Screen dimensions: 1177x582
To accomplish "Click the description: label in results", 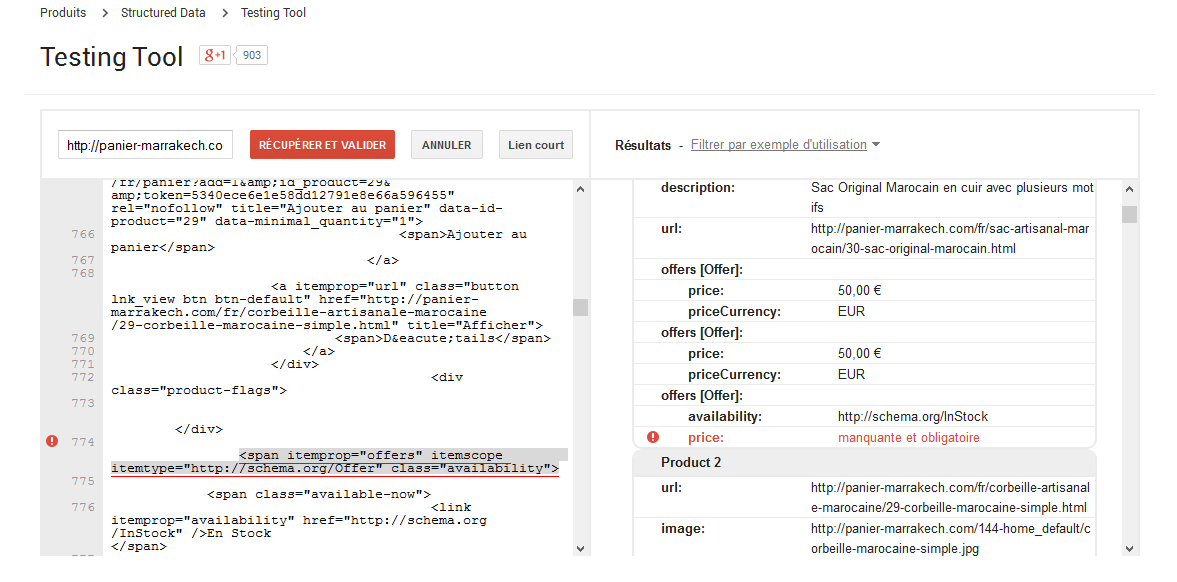I will (x=698, y=187).
